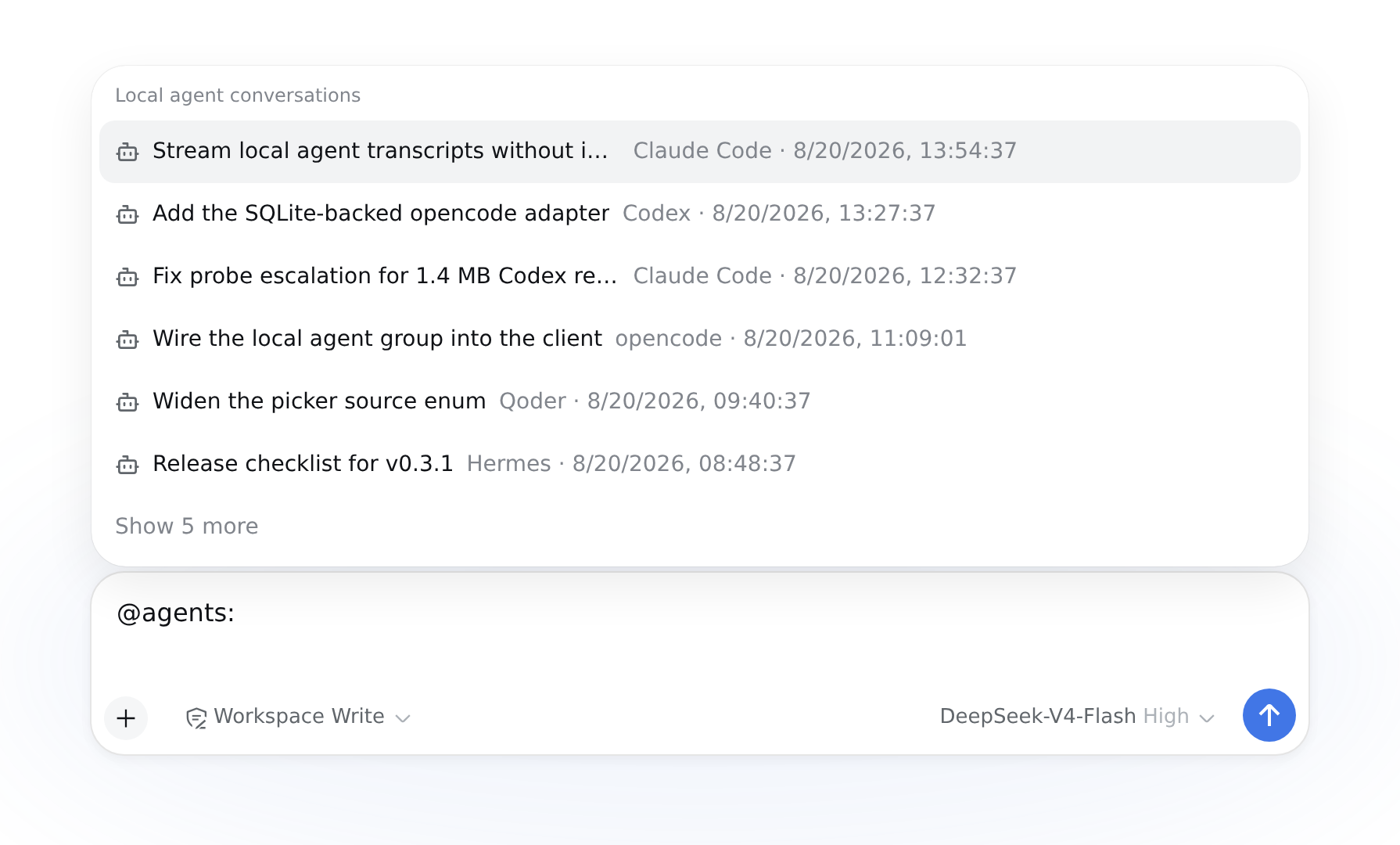Click robot icon for Stream local agent transcripts

coord(127,152)
